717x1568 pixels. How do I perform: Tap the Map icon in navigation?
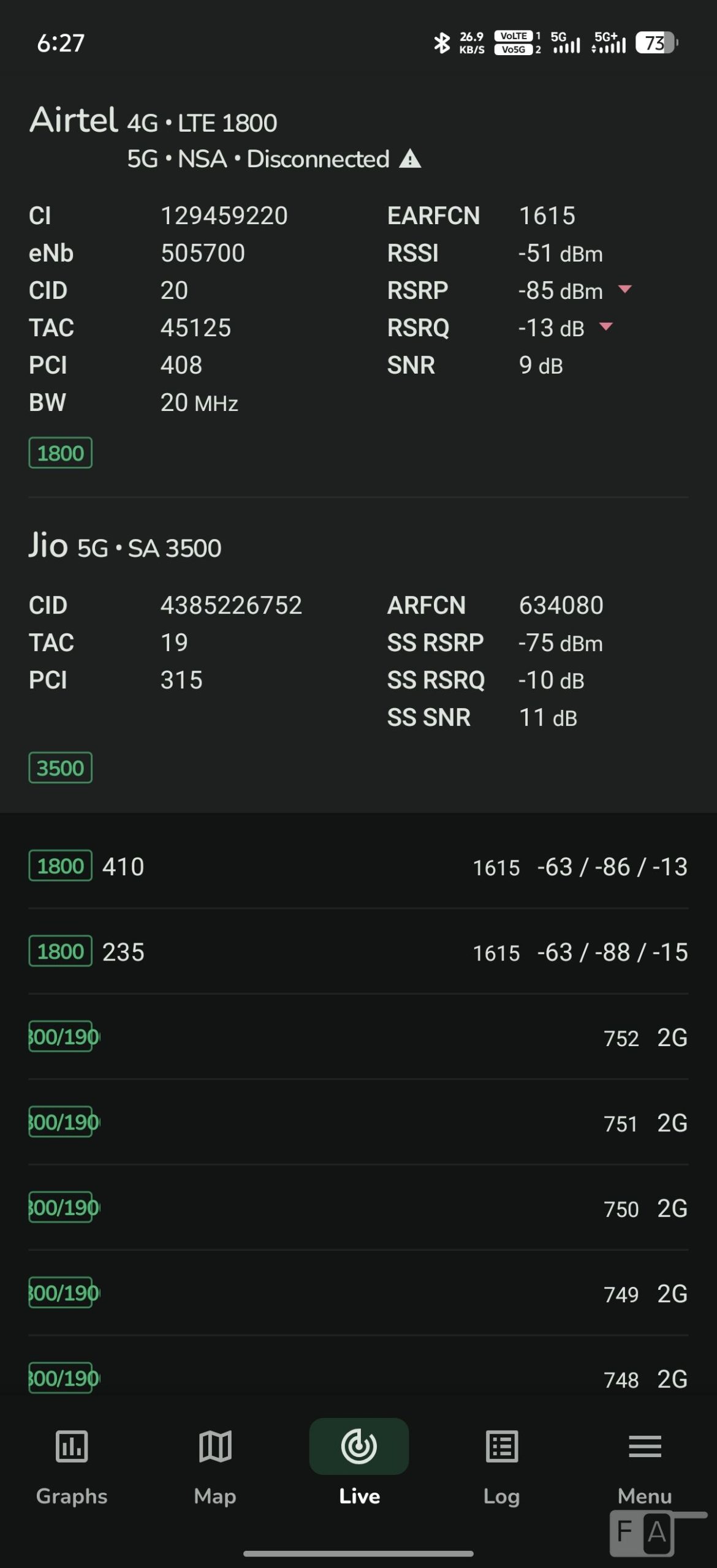coord(215,1447)
